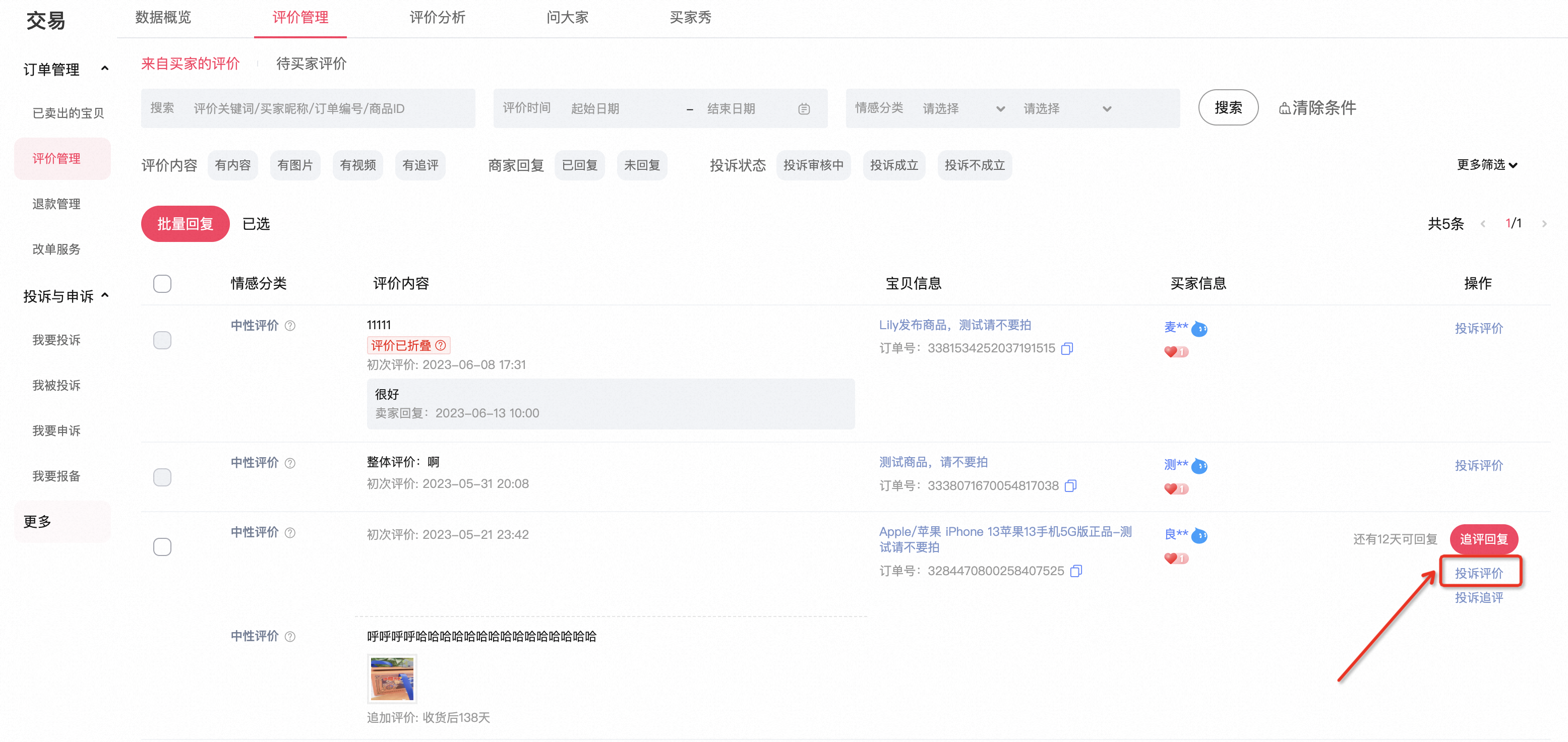Image resolution: width=1568 pixels, height=742 pixels.
Task: Switch to the 数据概览 tab
Action: (163, 18)
